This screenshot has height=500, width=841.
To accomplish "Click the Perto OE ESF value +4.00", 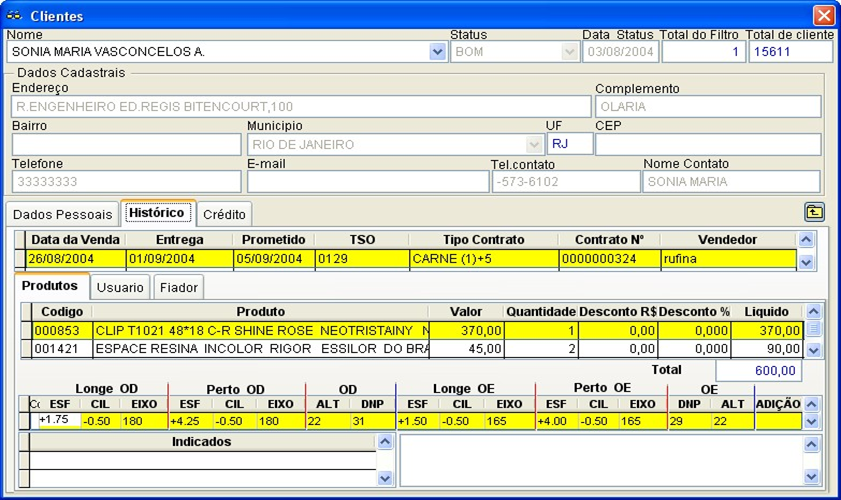I will [557, 421].
